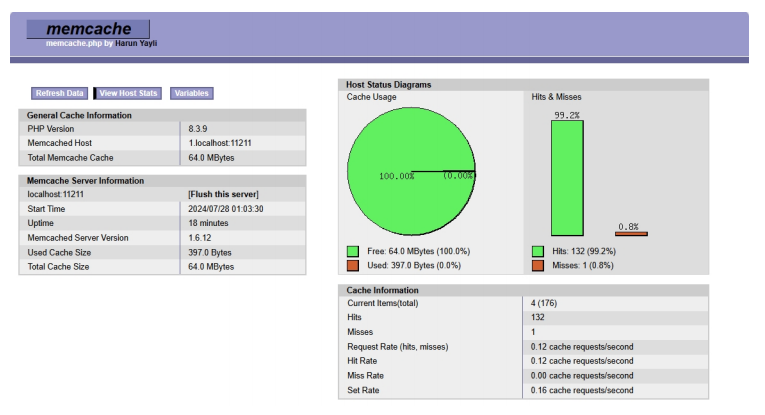Image resolution: width=765 pixels, height=415 pixels.
Task: Select Start Time value 2024/07/28 01:03:30
Action: (x=226, y=209)
